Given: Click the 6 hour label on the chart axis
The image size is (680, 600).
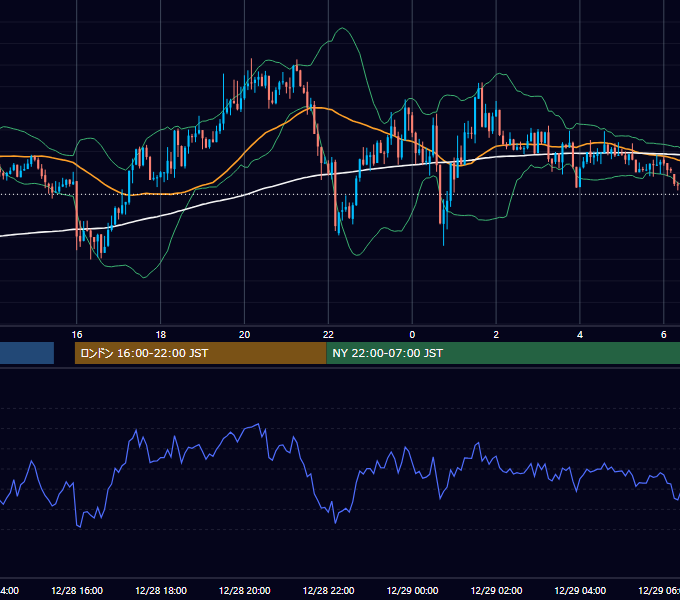Looking at the screenshot, I should click(x=664, y=335).
